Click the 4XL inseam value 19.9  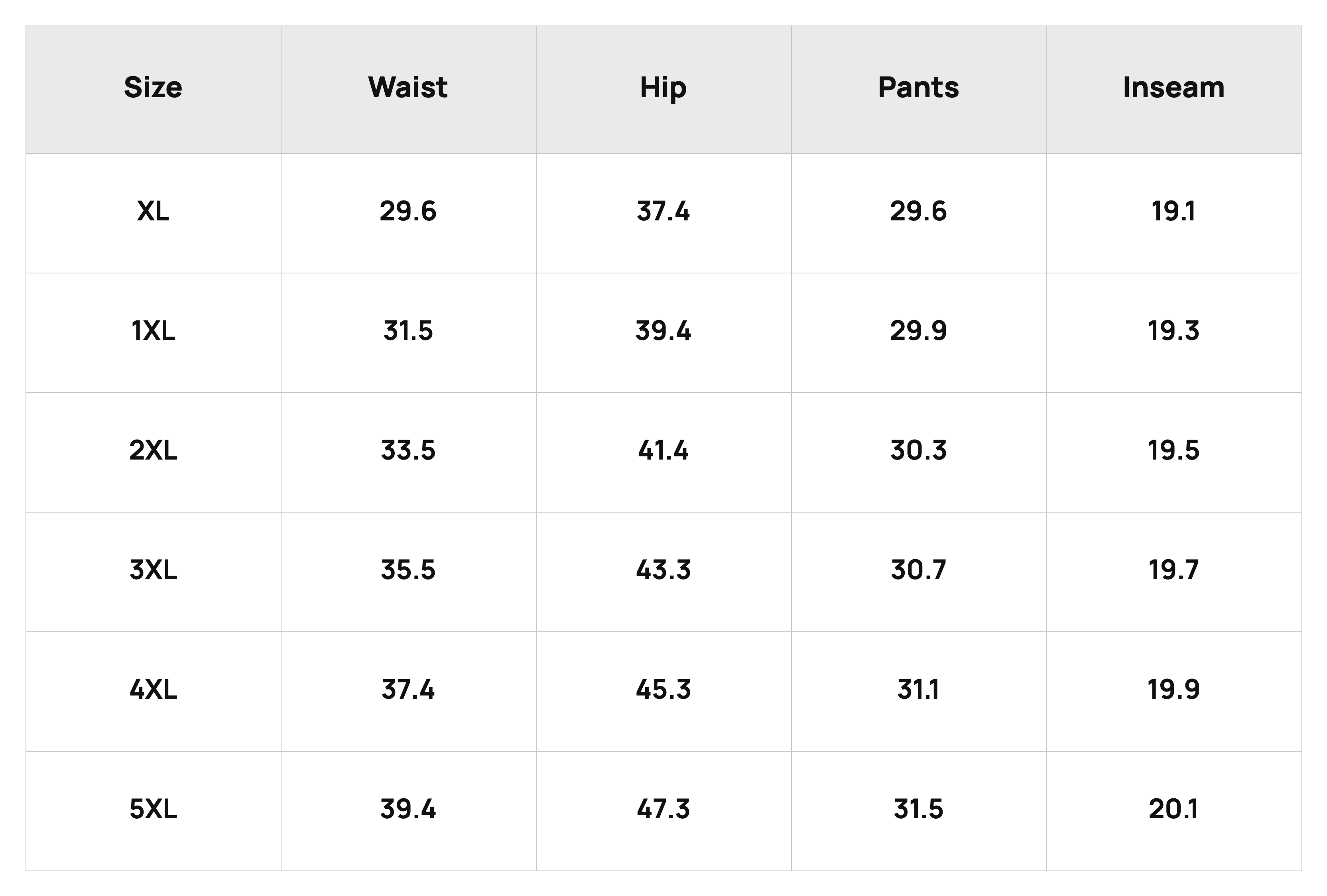pos(1173,690)
